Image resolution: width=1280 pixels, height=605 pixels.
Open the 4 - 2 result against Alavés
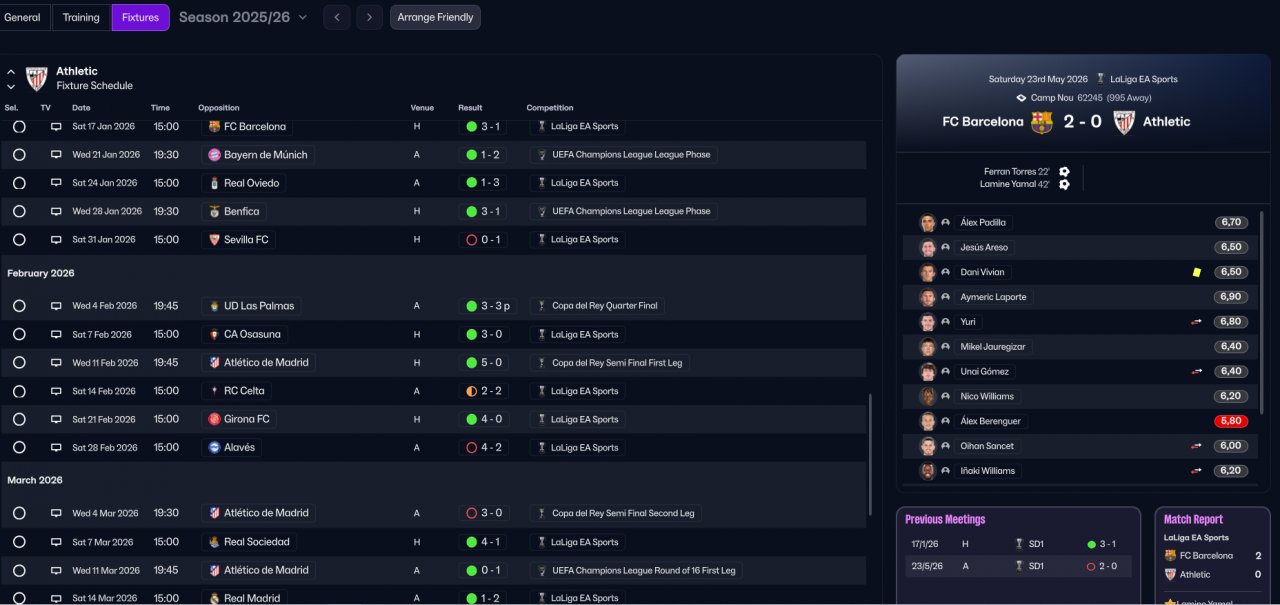click(x=485, y=448)
